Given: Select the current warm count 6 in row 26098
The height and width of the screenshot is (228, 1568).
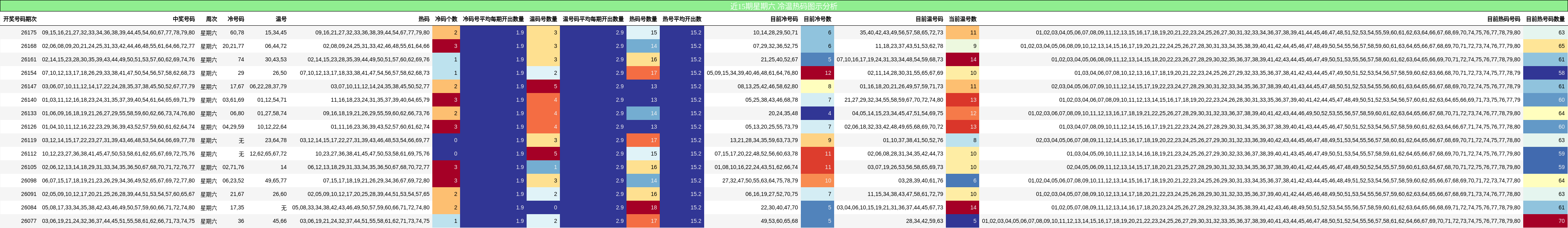Looking at the screenshot, I should 963,180.
